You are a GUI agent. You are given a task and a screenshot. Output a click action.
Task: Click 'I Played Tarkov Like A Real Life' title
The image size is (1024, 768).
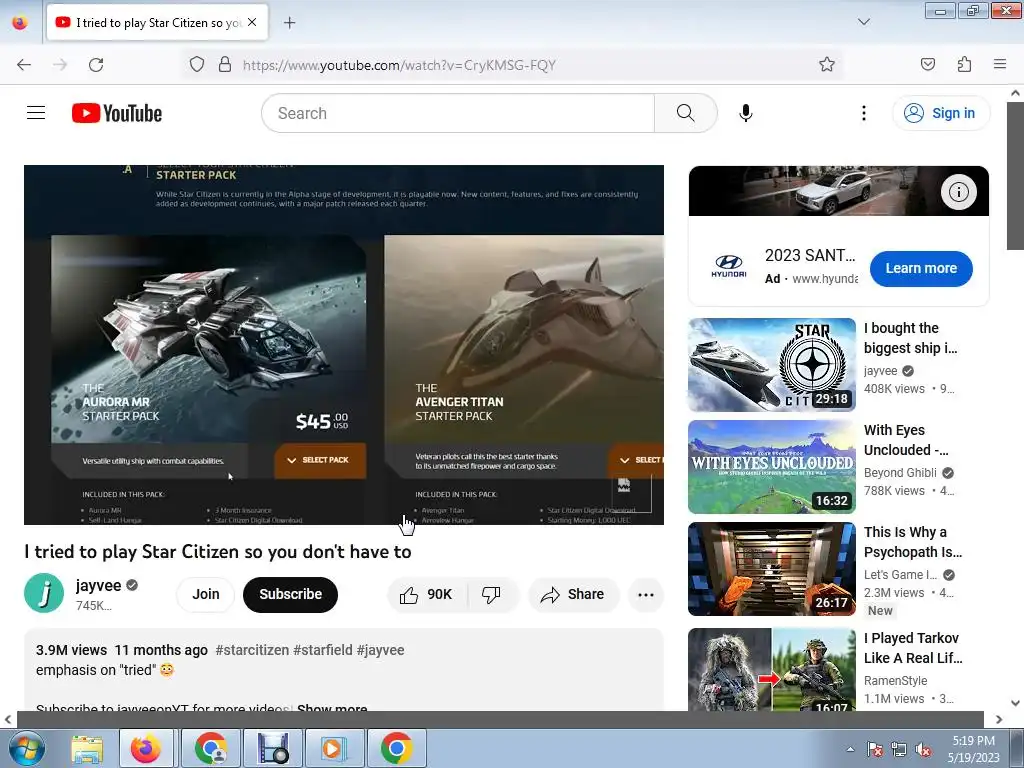(x=913, y=648)
